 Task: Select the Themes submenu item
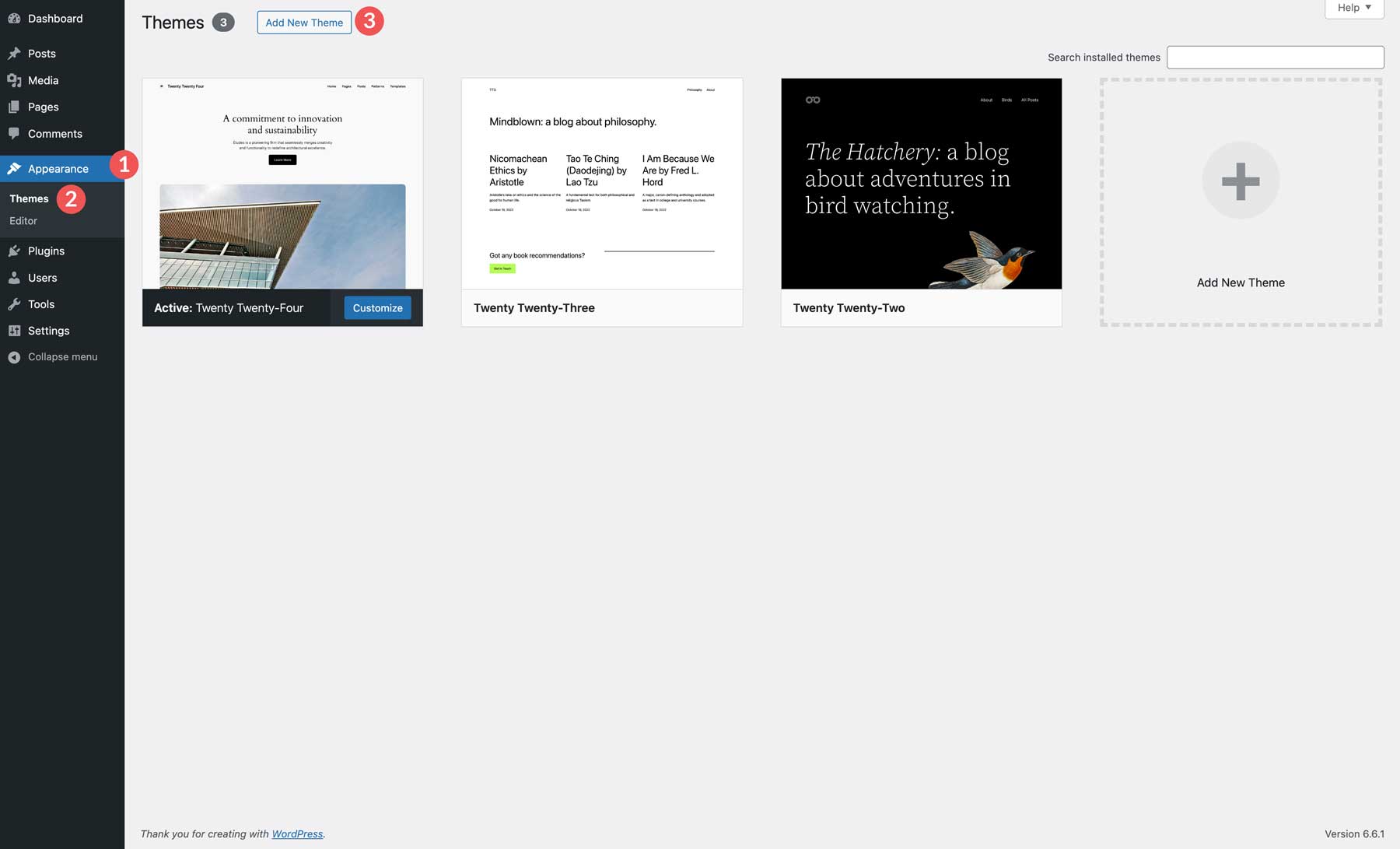(29, 198)
